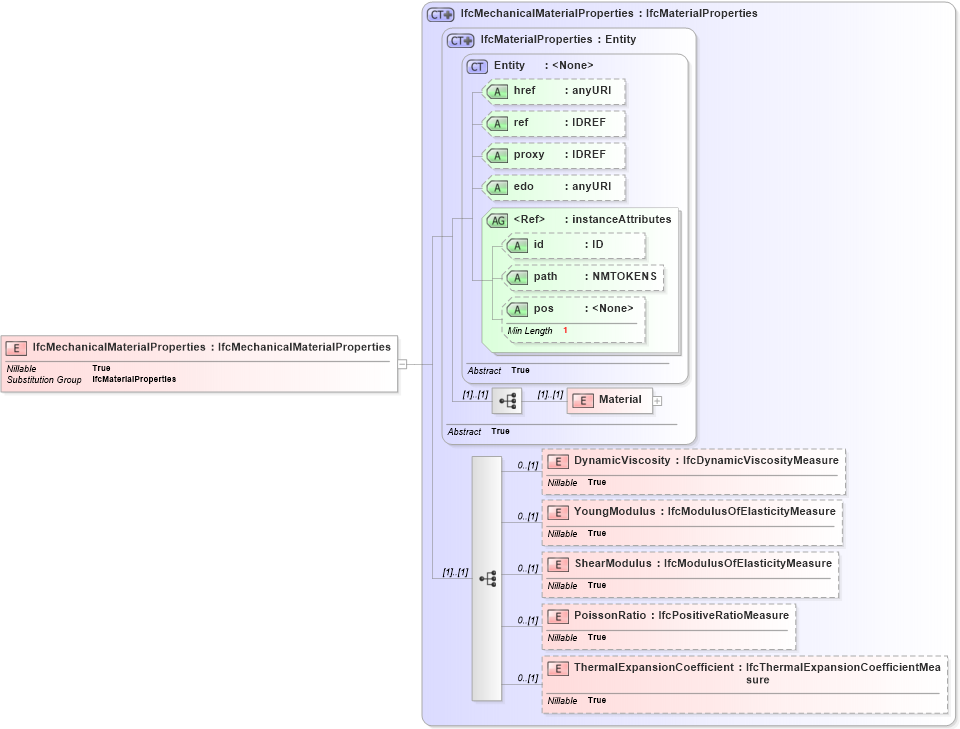Viewport: 960px width, 729px height.
Task: Click the A icon of the id attribute
Action: click(x=518, y=245)
